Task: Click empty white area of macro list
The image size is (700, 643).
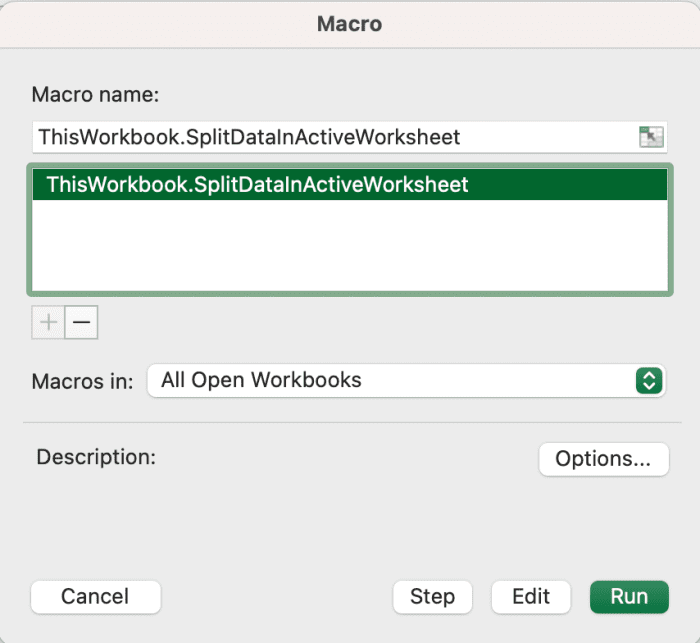Action: click(x=350, y=246)
